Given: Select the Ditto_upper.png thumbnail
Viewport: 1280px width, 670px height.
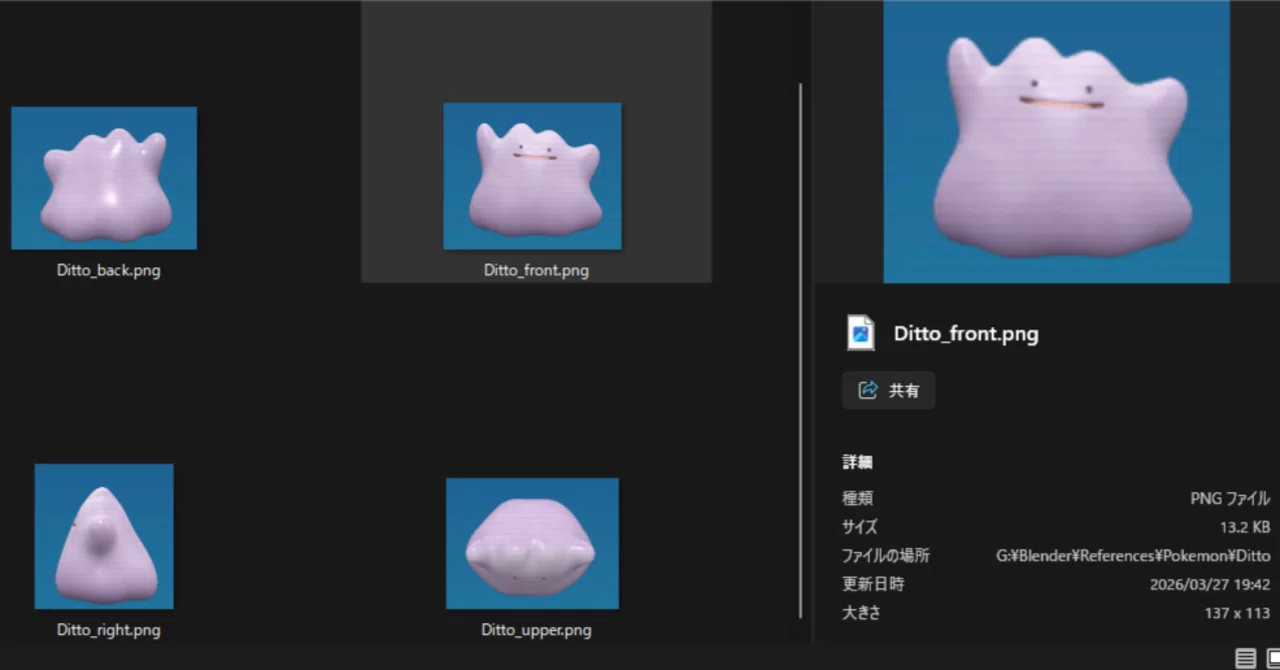Looking at the screenshot, I should 532,543.
